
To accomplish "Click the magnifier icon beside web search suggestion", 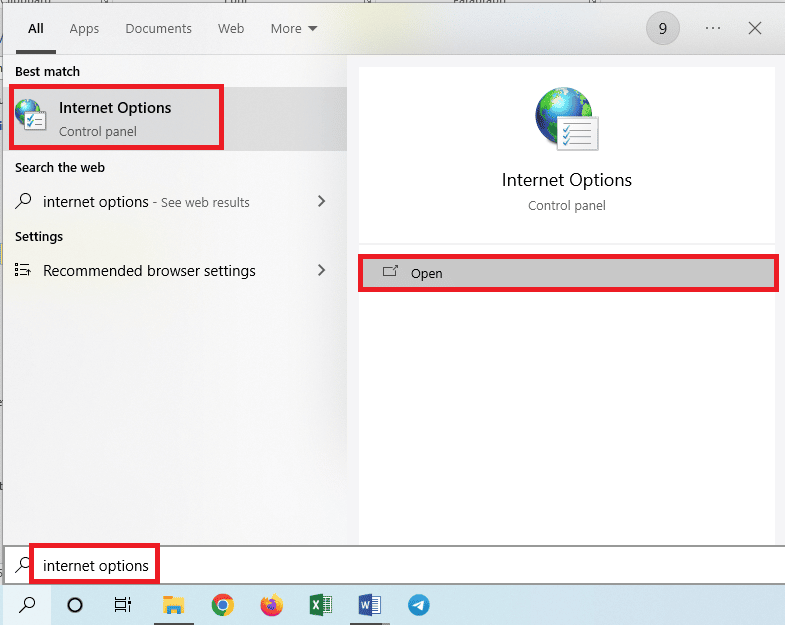I will click(23, 201).
